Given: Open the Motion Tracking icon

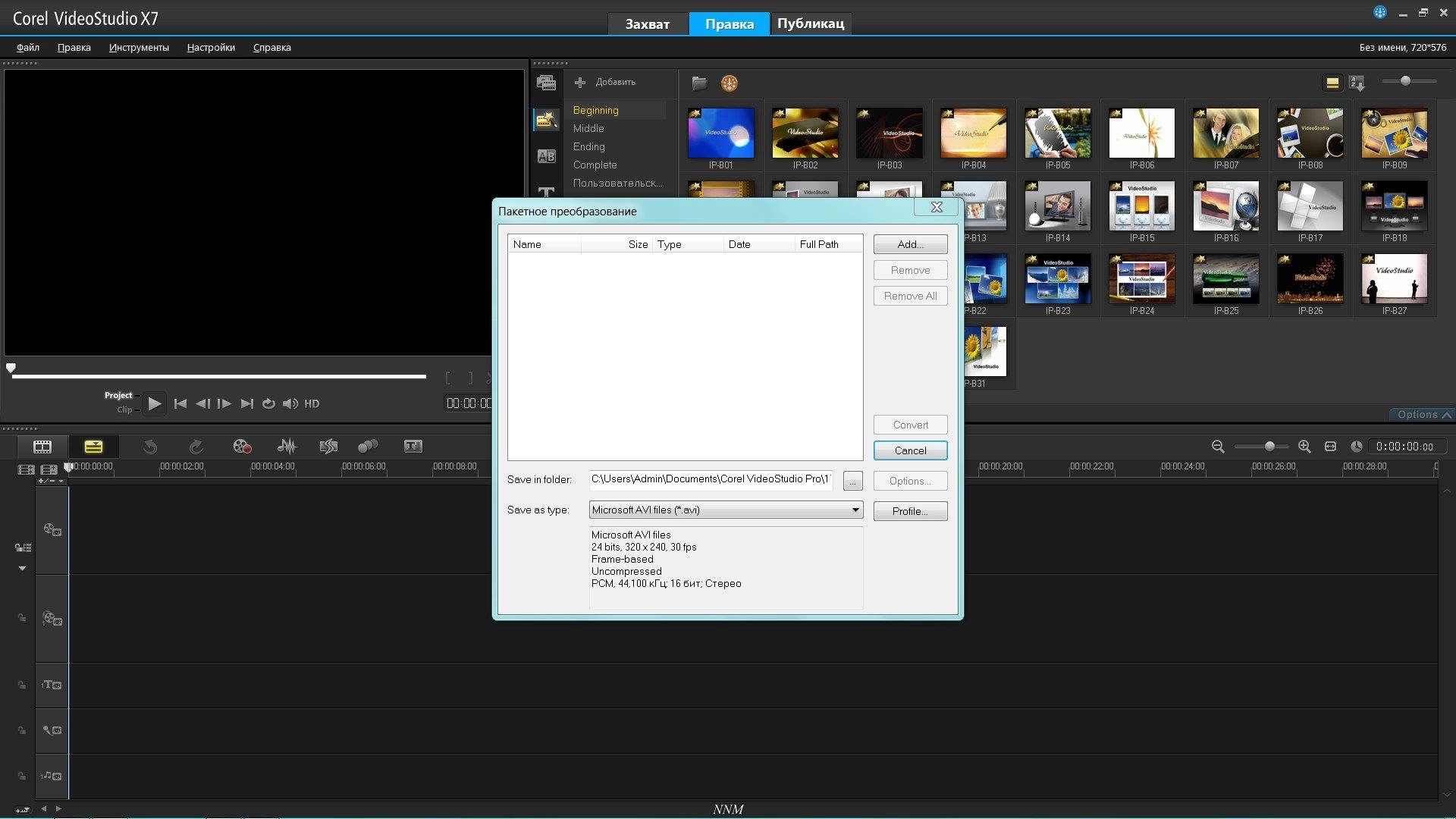Looking at the screenshot, I should [x=368, y=447].
